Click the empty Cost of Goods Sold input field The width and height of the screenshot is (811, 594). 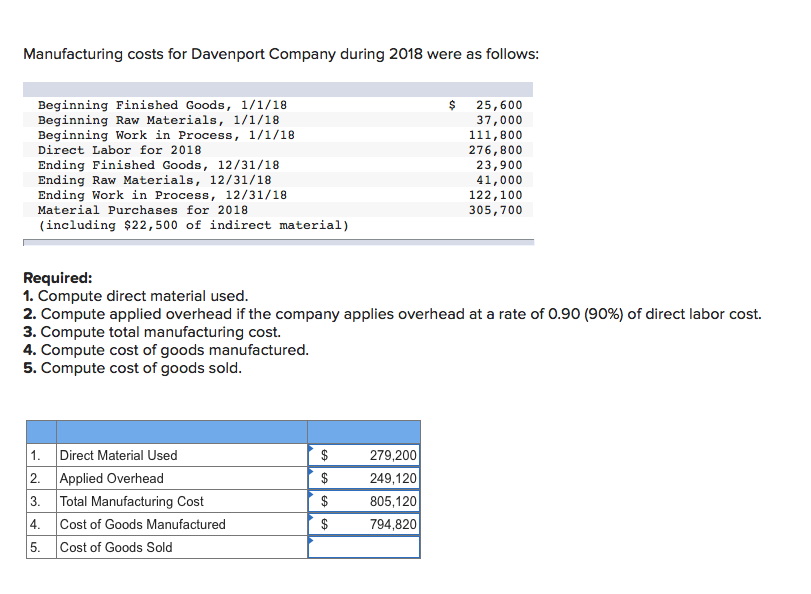click(x=364, y=547)
